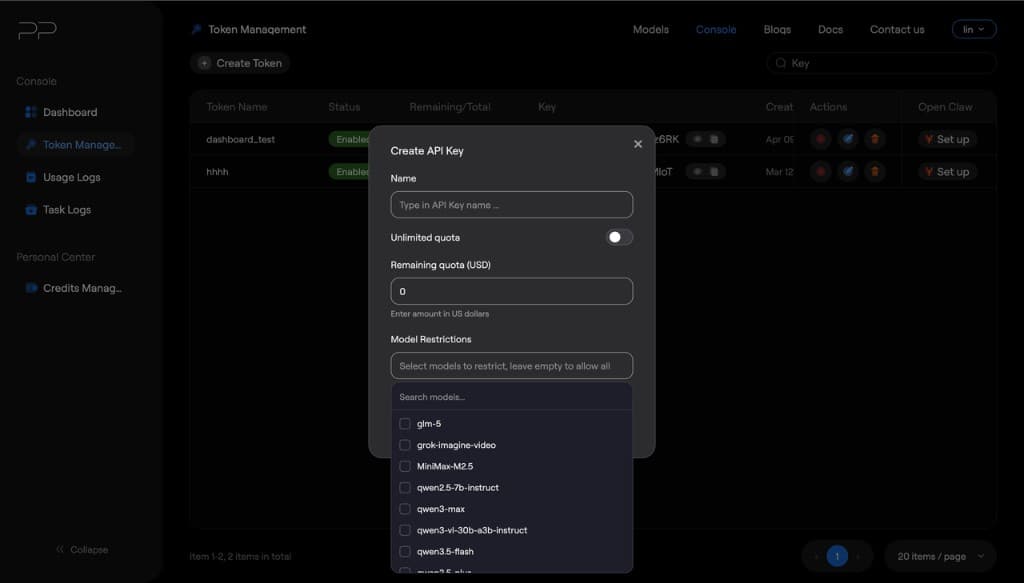Screen dimensions: 1024x583
Task: Go to the next page in the pagination
Action: [x=858, y=556]
